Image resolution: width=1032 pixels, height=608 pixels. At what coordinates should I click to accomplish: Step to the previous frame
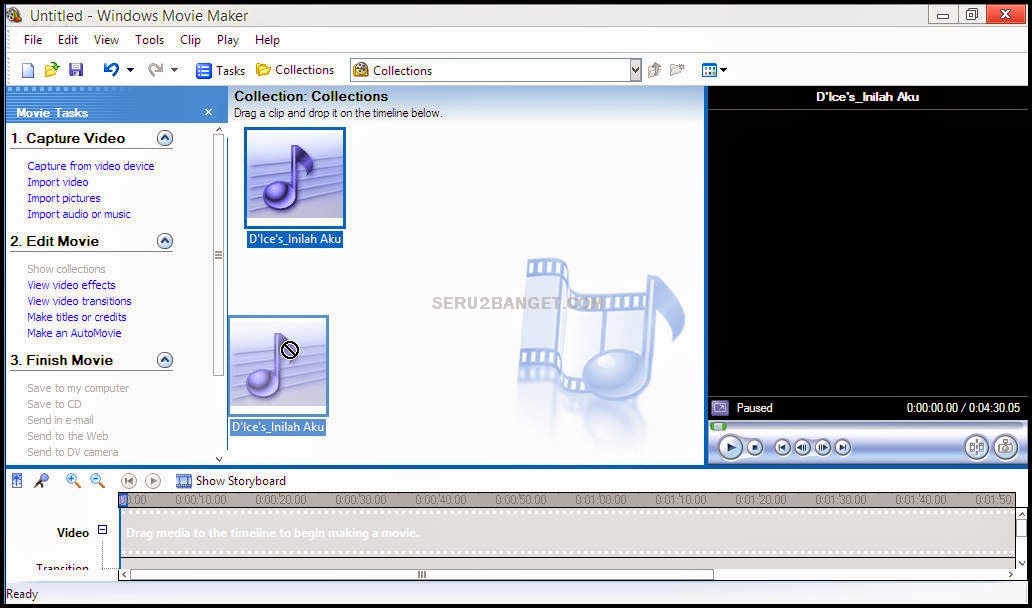[802, 447]
